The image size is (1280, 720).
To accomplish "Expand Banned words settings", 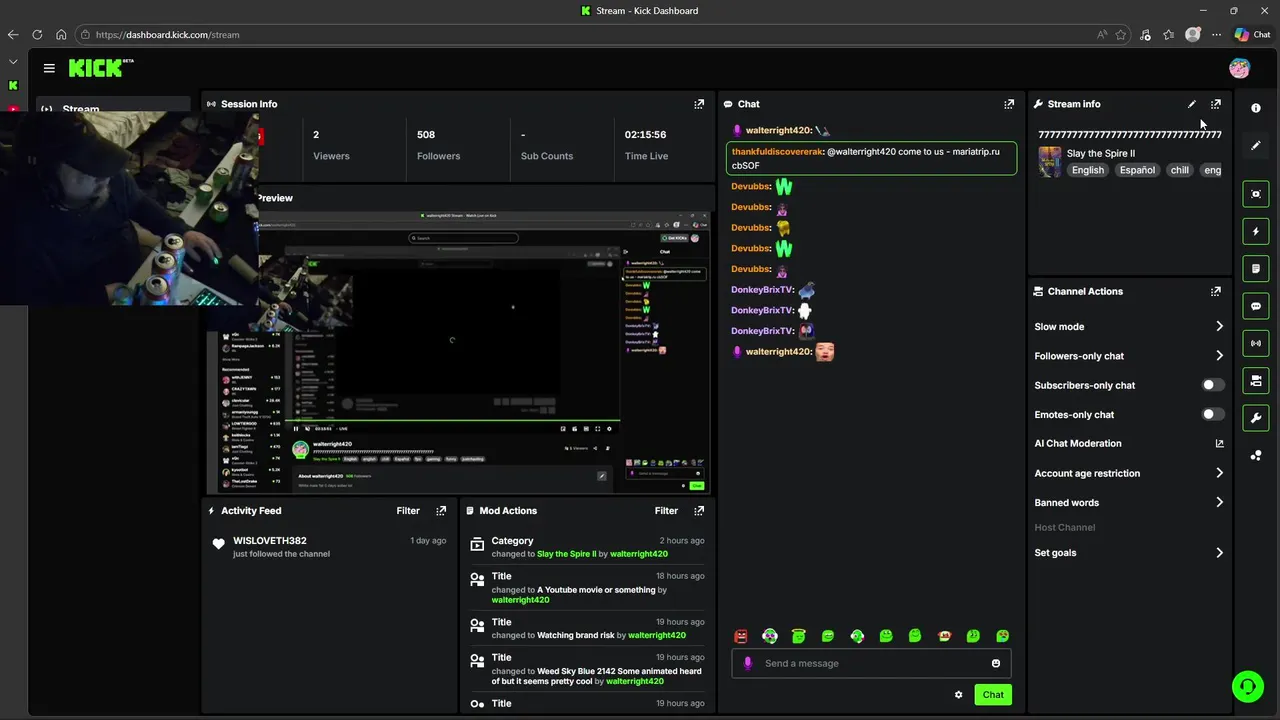I will tap(1219, 503).
